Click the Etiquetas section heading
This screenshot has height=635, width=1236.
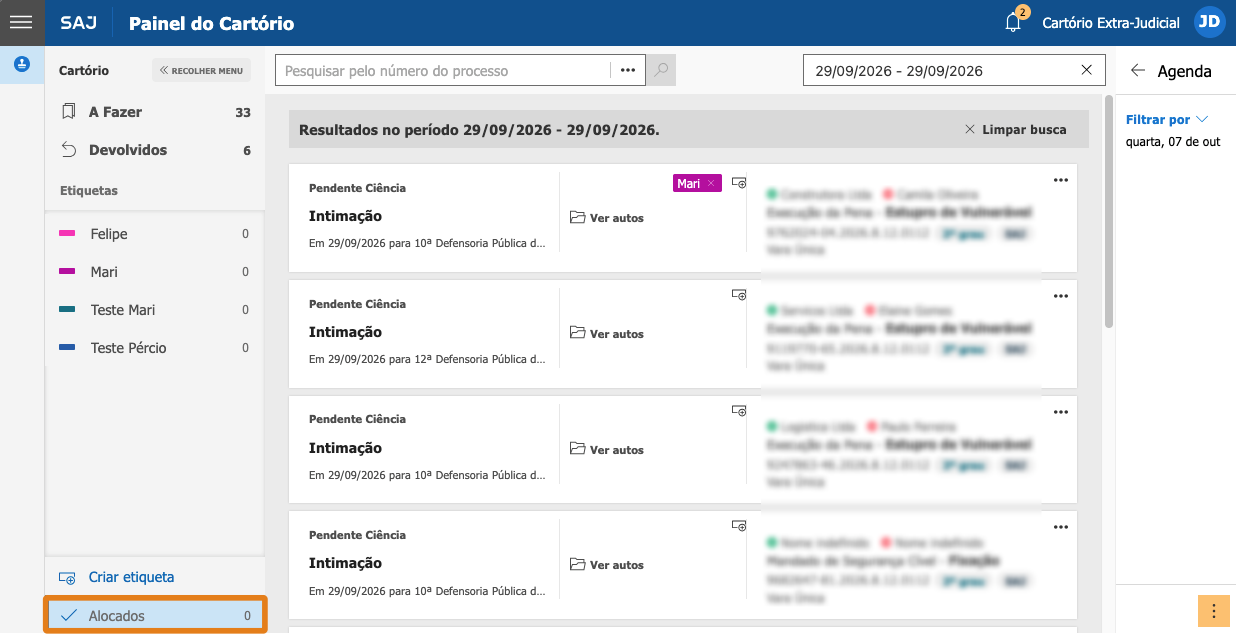click(89, 190)
